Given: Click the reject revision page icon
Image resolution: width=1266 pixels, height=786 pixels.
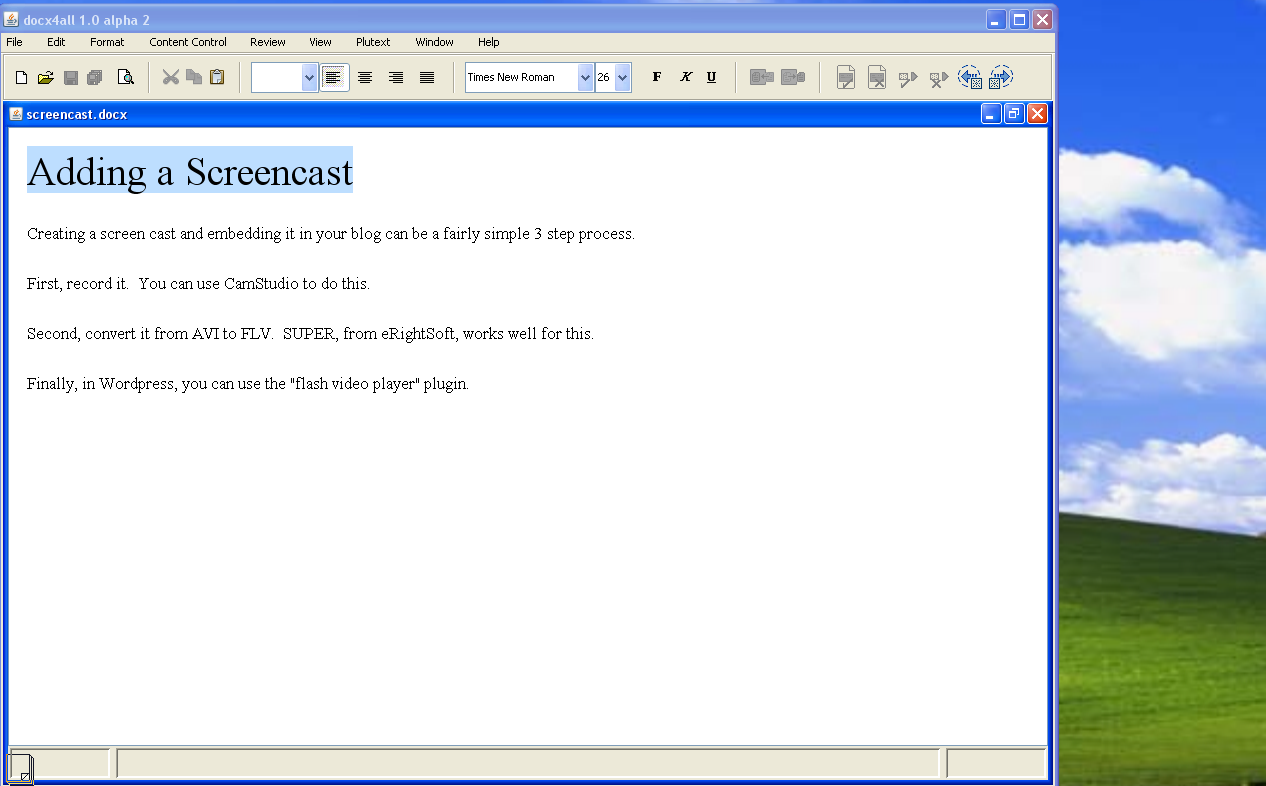Looking at the screenshot, I should click(877, 77).
